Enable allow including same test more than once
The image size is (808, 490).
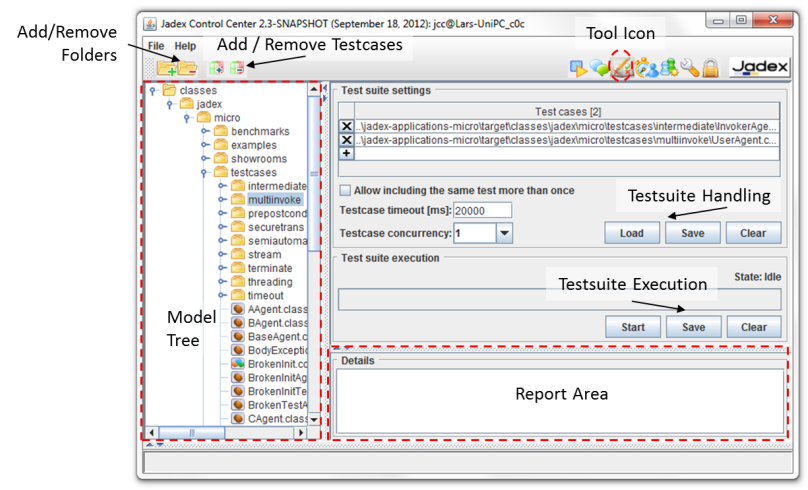click(x=346, y=190)
